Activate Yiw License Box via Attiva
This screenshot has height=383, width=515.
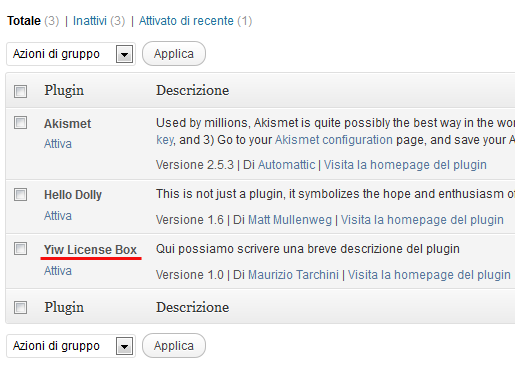pos(58,271)
